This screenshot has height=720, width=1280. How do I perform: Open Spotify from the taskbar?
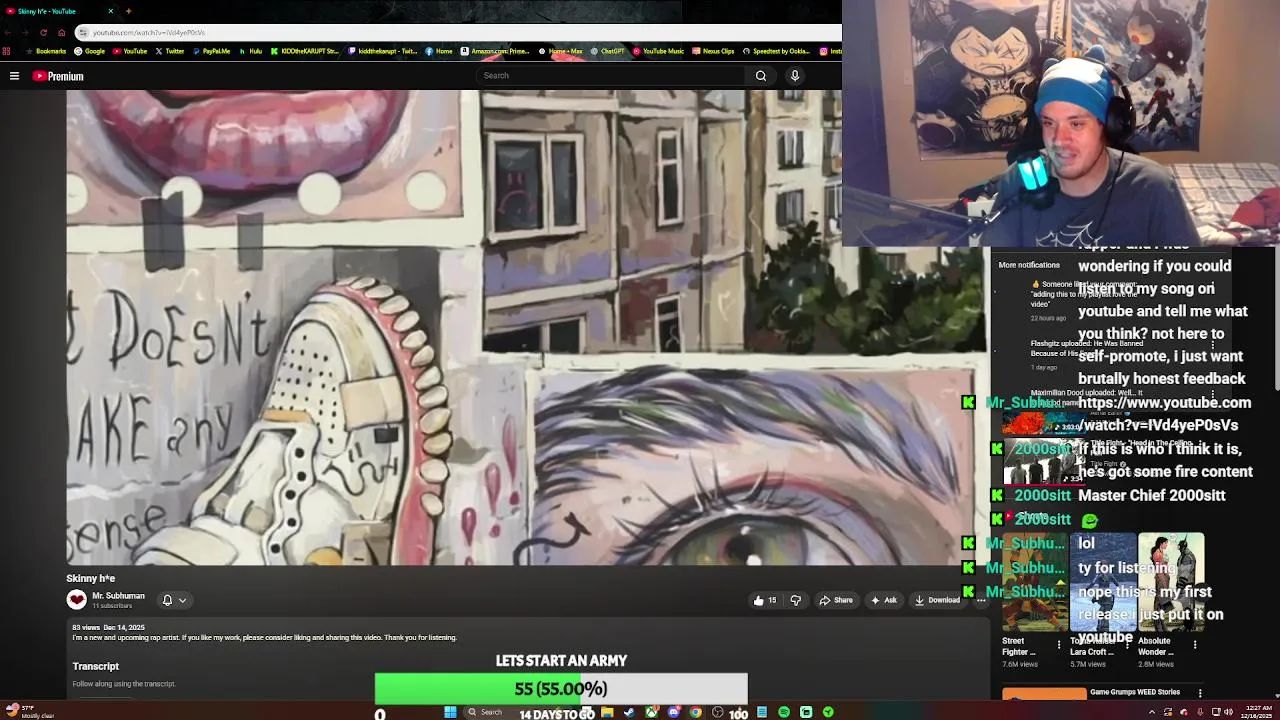(784, 712)
